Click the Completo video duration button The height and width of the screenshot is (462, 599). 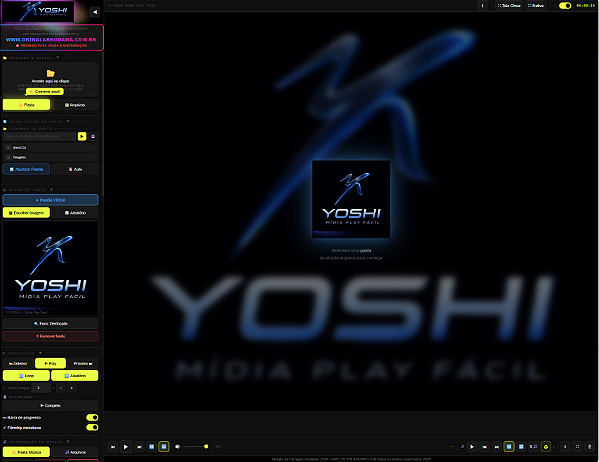(x=50, y=405)
